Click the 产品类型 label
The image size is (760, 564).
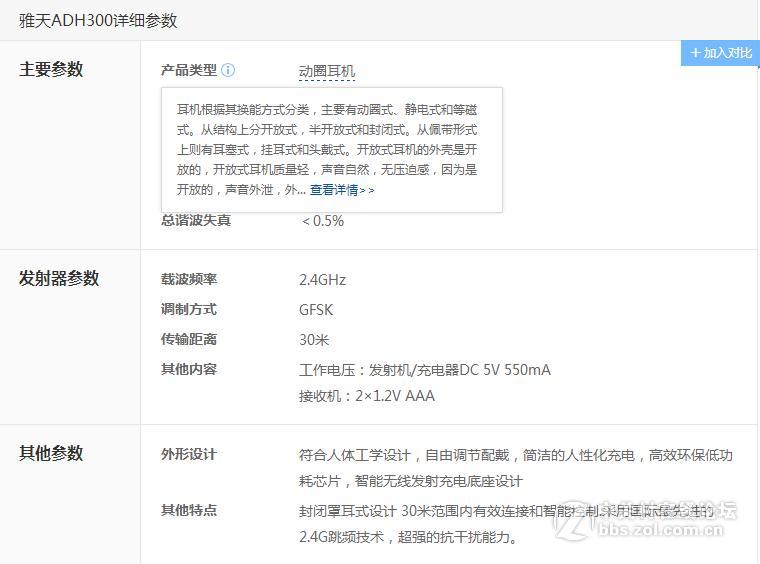(189, 70)
